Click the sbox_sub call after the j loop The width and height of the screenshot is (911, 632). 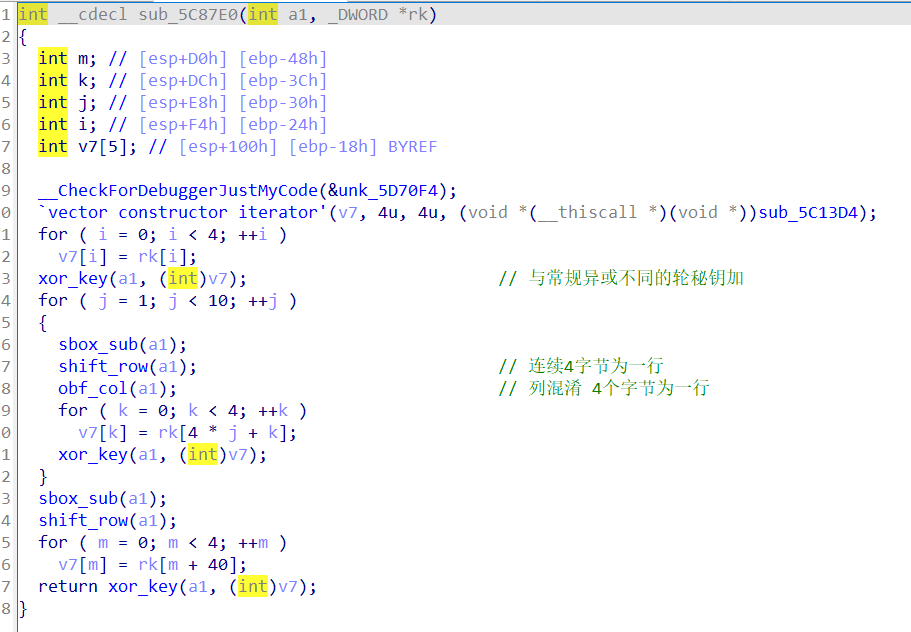click(103, 499)
